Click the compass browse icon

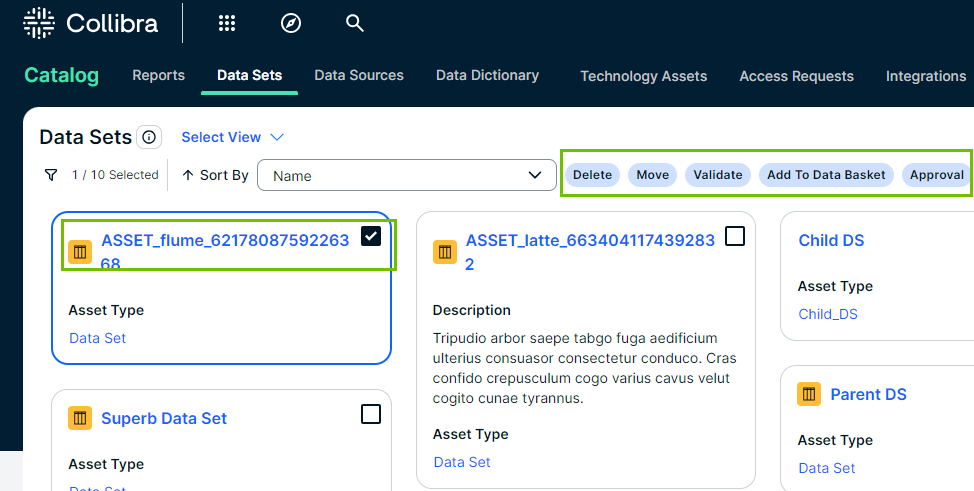point(291,23)
